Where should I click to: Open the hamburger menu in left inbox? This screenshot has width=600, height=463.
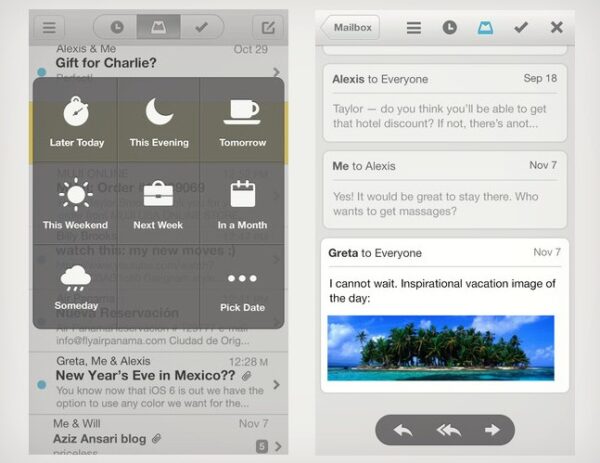(x=48, y=27)
